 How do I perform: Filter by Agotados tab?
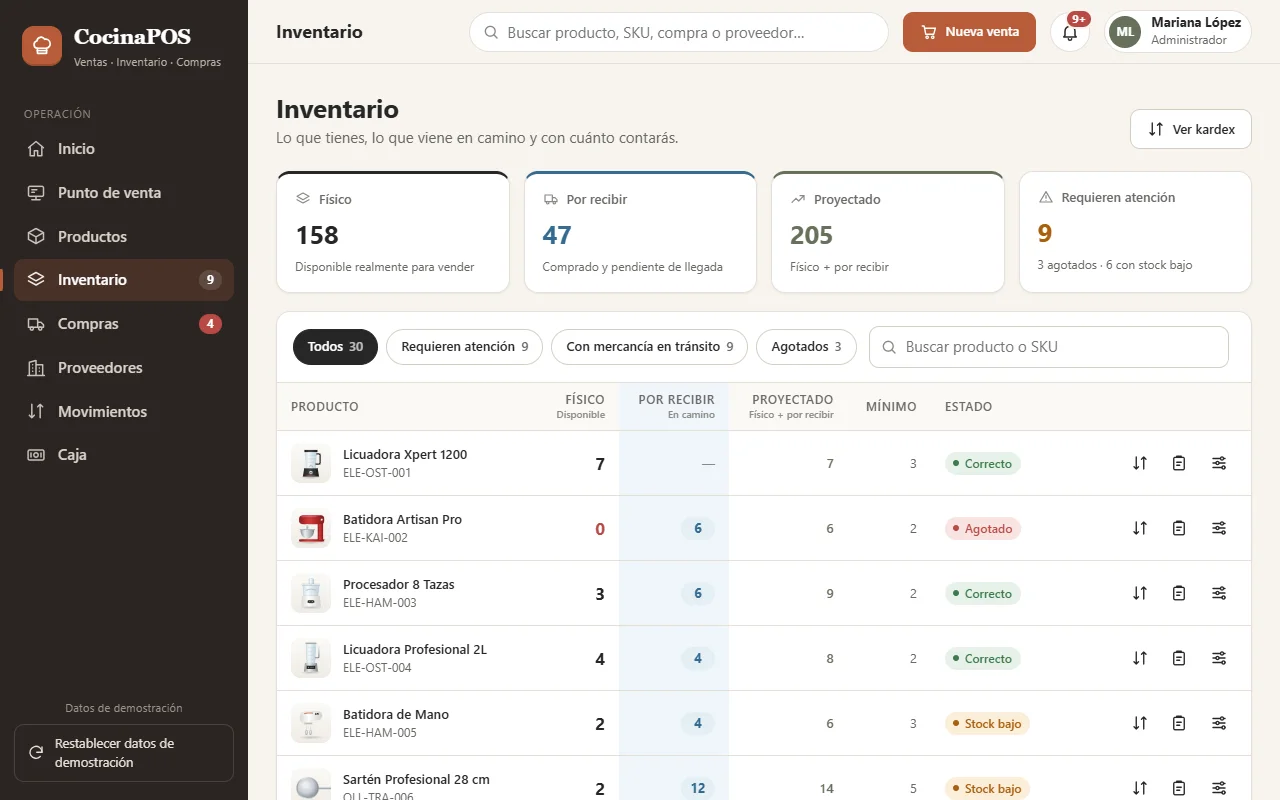806,347
